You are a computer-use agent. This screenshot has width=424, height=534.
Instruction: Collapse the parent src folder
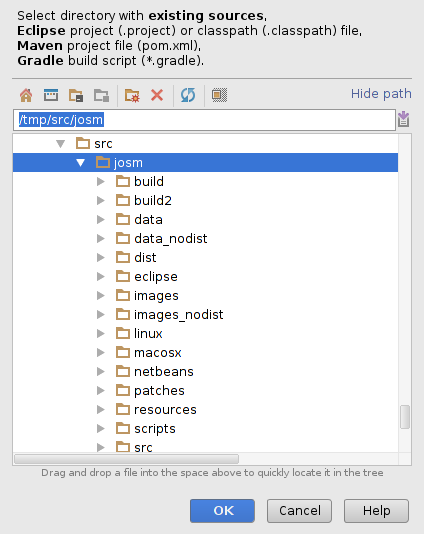pos(61,144)
